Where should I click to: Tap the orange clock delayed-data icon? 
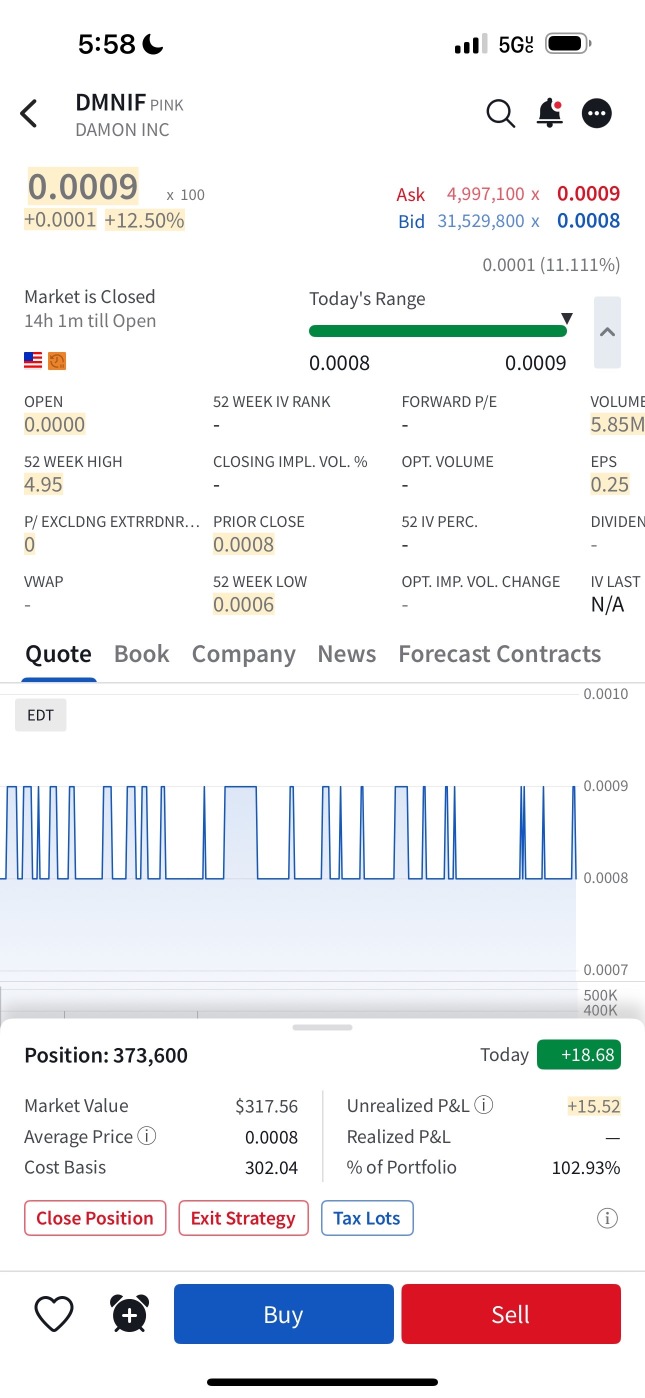pyautogui.click(x=57, y=361)
